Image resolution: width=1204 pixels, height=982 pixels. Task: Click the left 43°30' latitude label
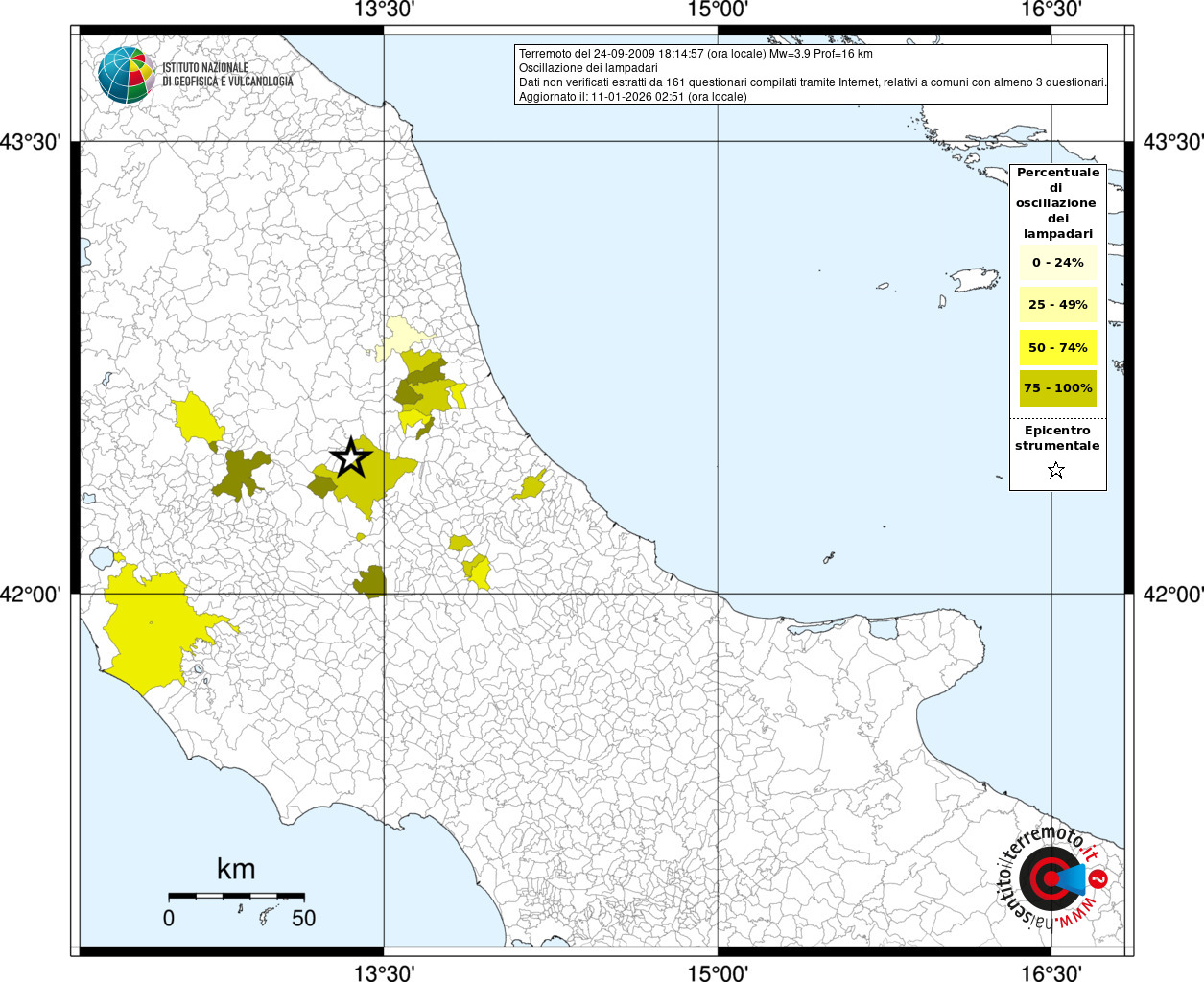tap(31, 142)
